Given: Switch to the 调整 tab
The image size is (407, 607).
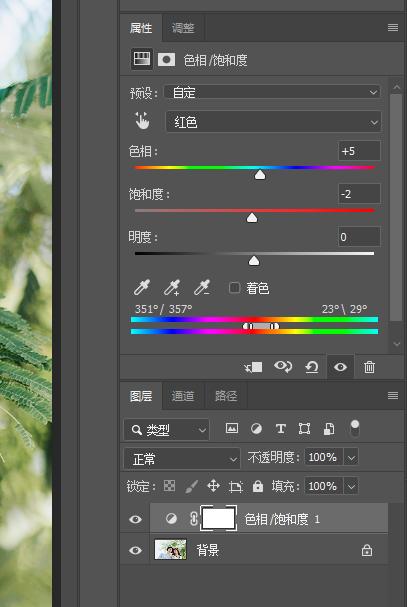Looking at the screenshot, I should (x=183, y=28).
